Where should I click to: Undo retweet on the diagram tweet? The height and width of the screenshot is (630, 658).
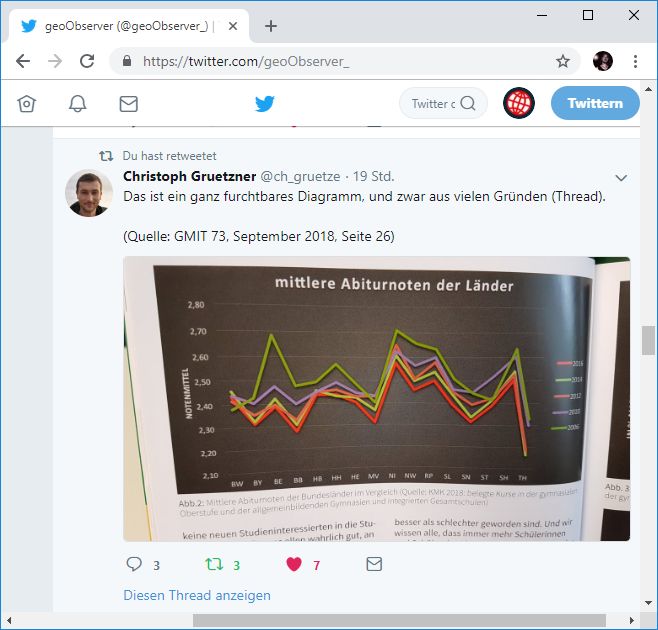click(214, 564)
